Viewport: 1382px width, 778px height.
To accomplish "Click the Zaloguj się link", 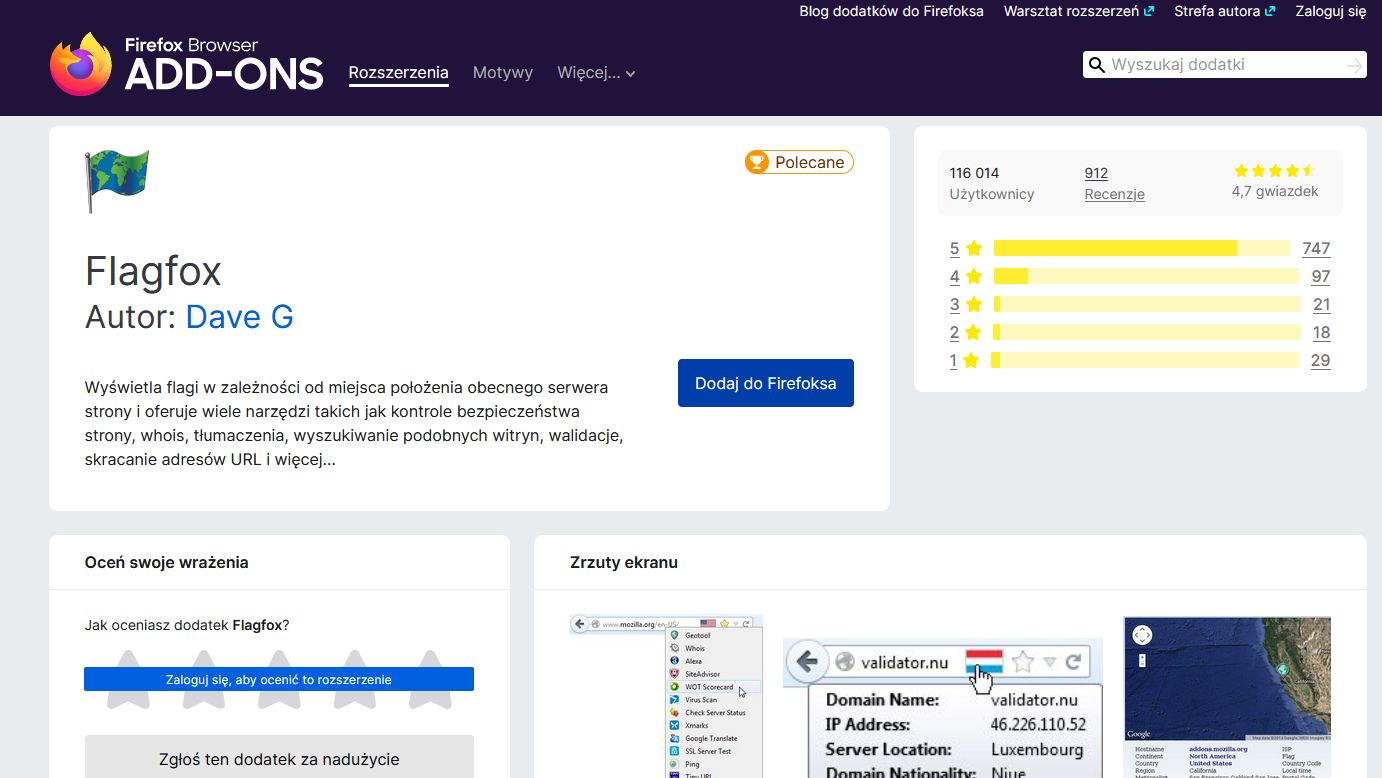I will (x=1330, y=12).
